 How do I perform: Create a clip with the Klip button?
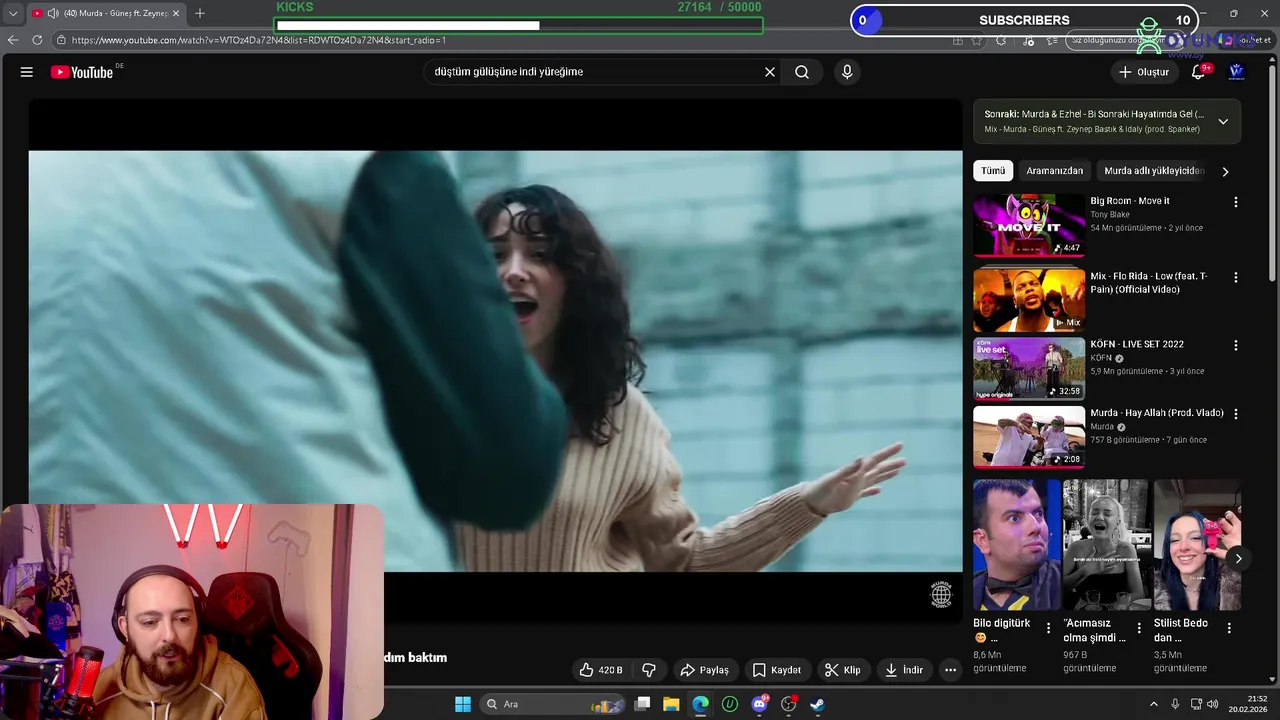(x=842, y=670)
